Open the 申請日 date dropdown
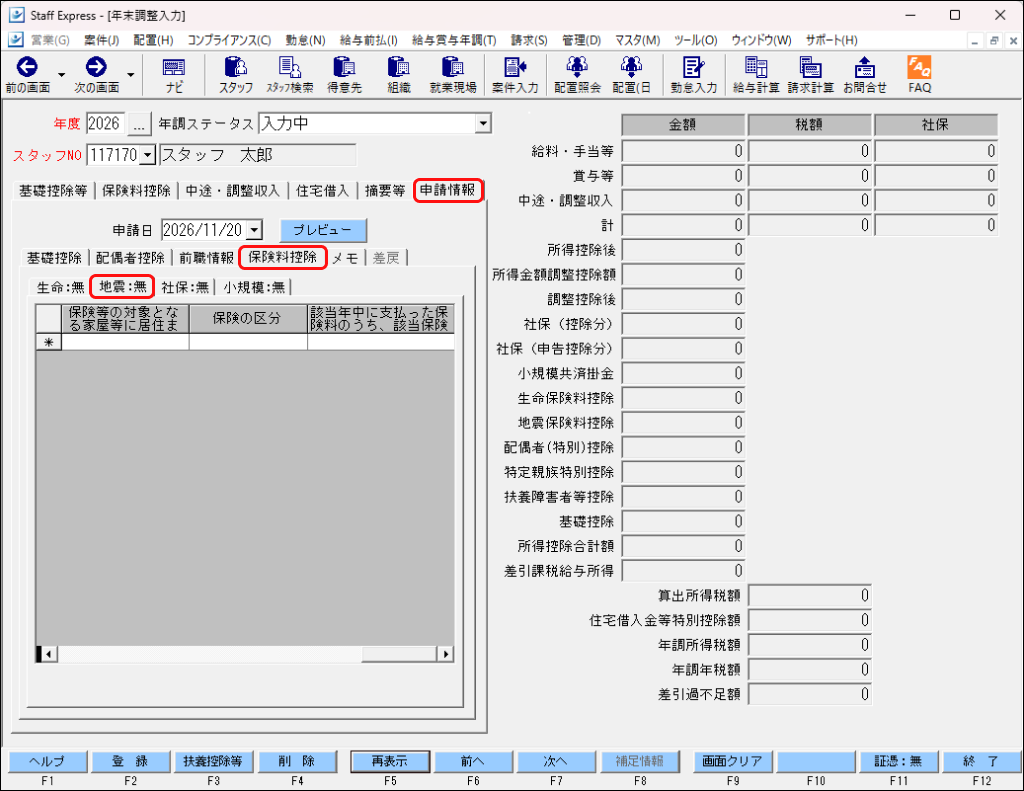 point(255,230)
